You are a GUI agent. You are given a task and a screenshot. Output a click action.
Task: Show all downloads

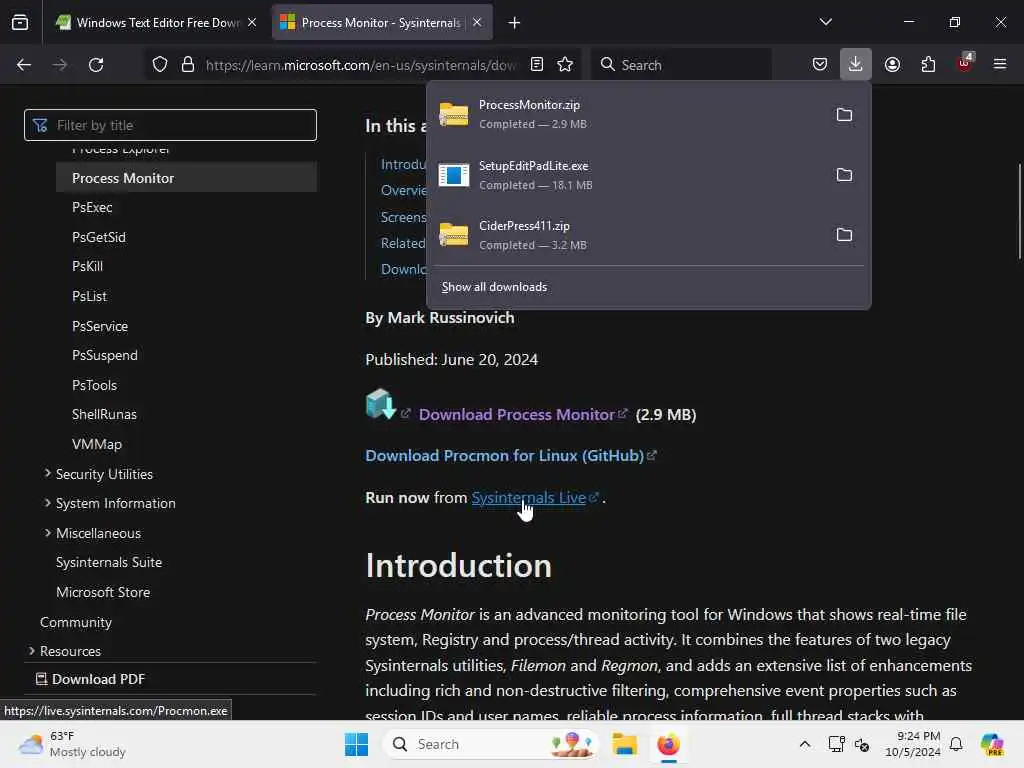pyautogui.click(x=494, y=287)
